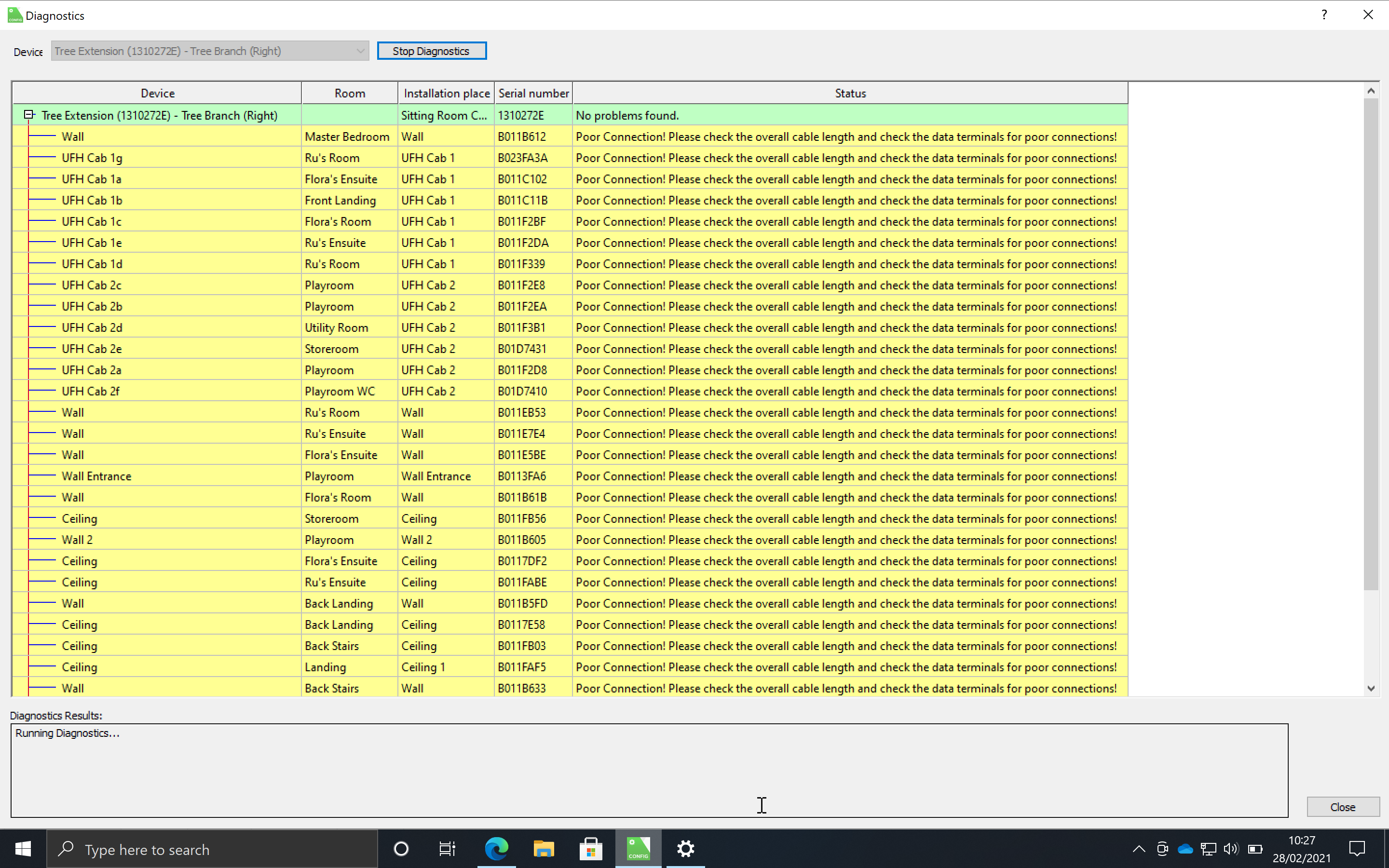Click in the Diagnostics Results text box
This screenshot has width=1389, height=868.
649,770
